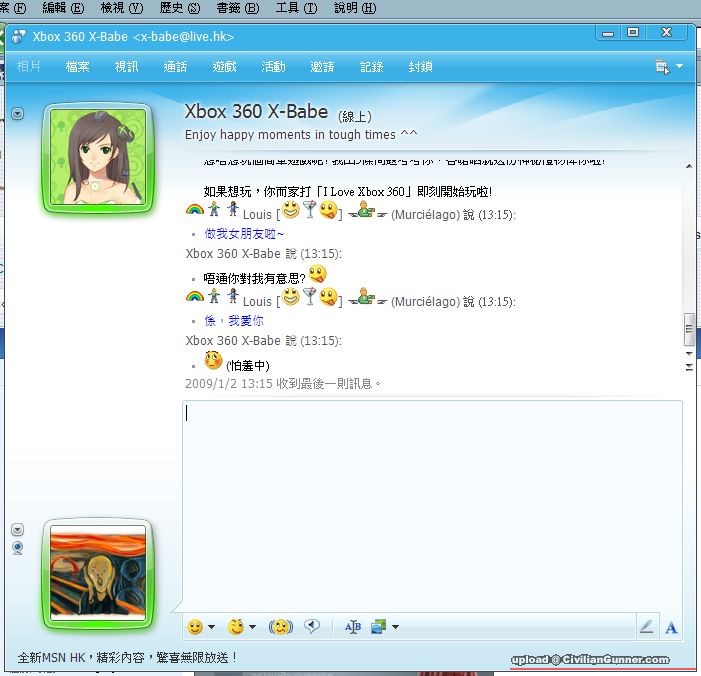701x676 pixels.
Task: Open the 全新MSN HK promo link
Action: (x=128, y=657)
